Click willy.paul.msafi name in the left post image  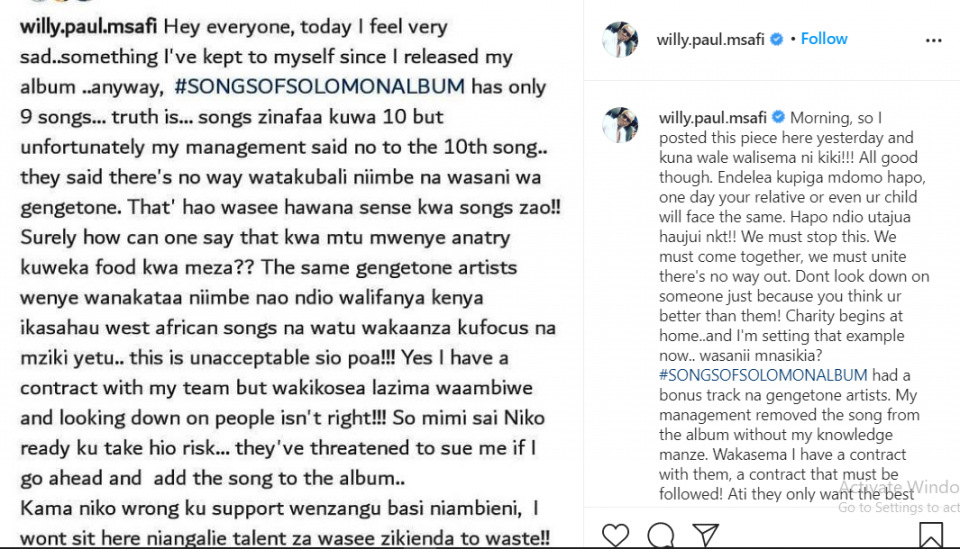point(88,26)
